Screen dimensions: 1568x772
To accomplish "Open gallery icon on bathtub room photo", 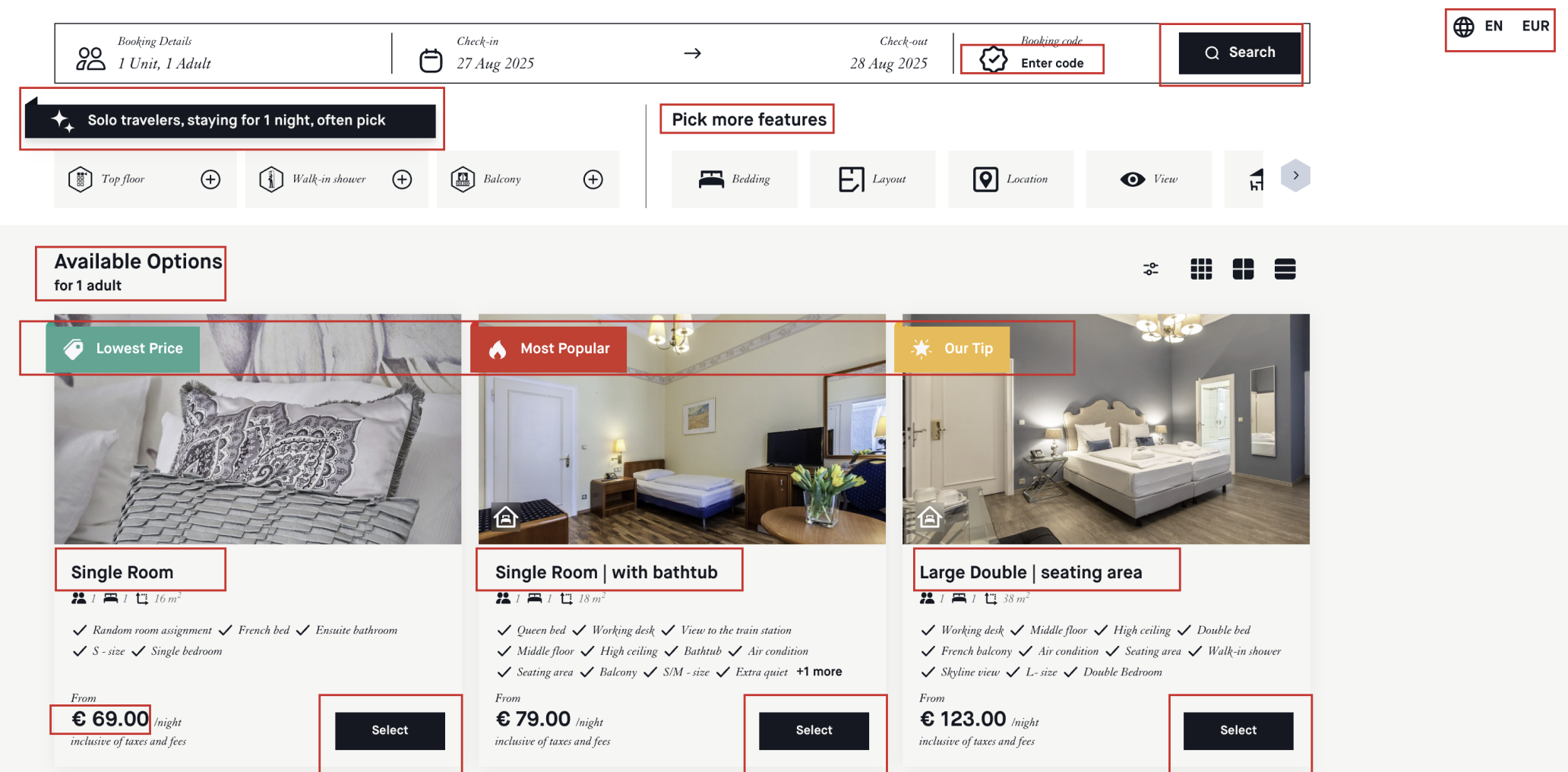I will 506,517.
